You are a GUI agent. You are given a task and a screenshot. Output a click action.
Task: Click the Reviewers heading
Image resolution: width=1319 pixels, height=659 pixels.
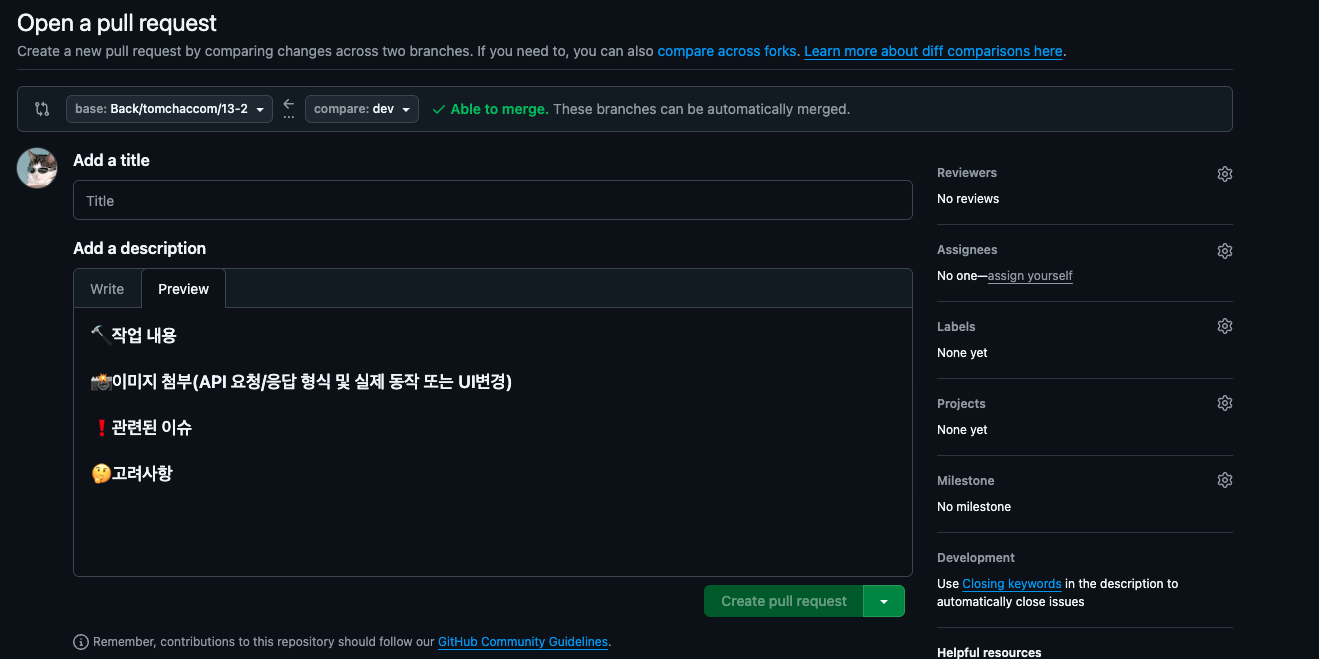pos(967,173)
